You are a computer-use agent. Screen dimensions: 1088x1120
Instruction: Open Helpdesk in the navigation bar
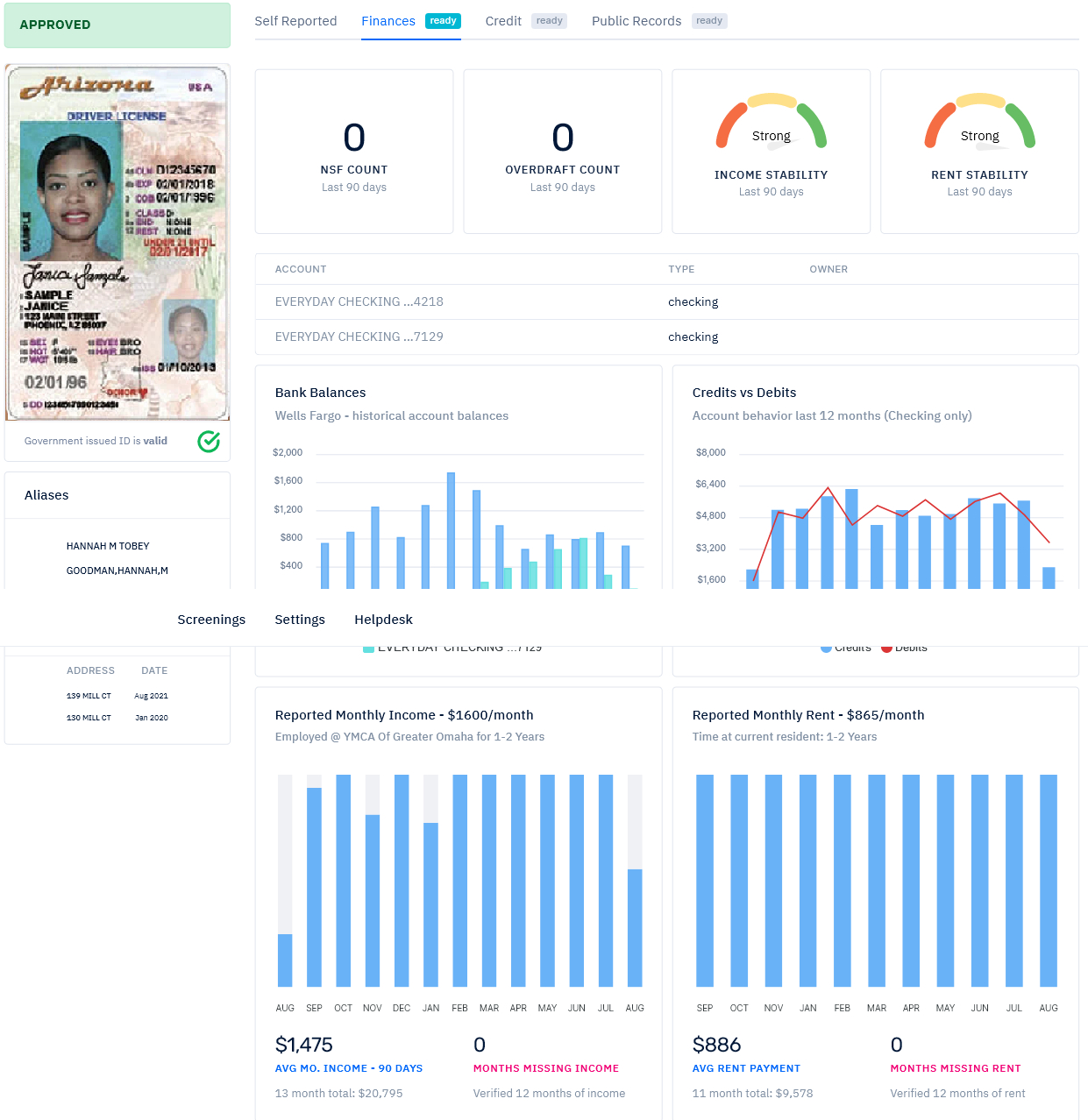click(x=383, y=620)
